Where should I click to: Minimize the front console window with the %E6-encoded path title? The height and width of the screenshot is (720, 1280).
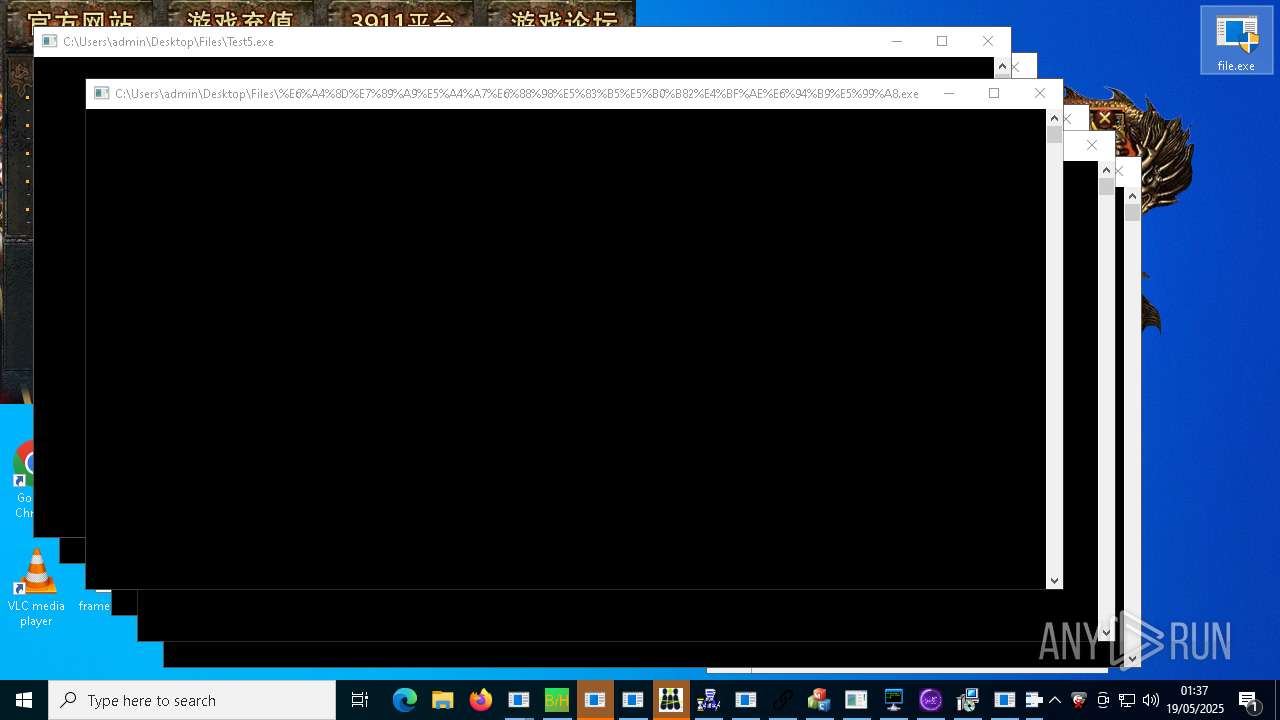948,94
